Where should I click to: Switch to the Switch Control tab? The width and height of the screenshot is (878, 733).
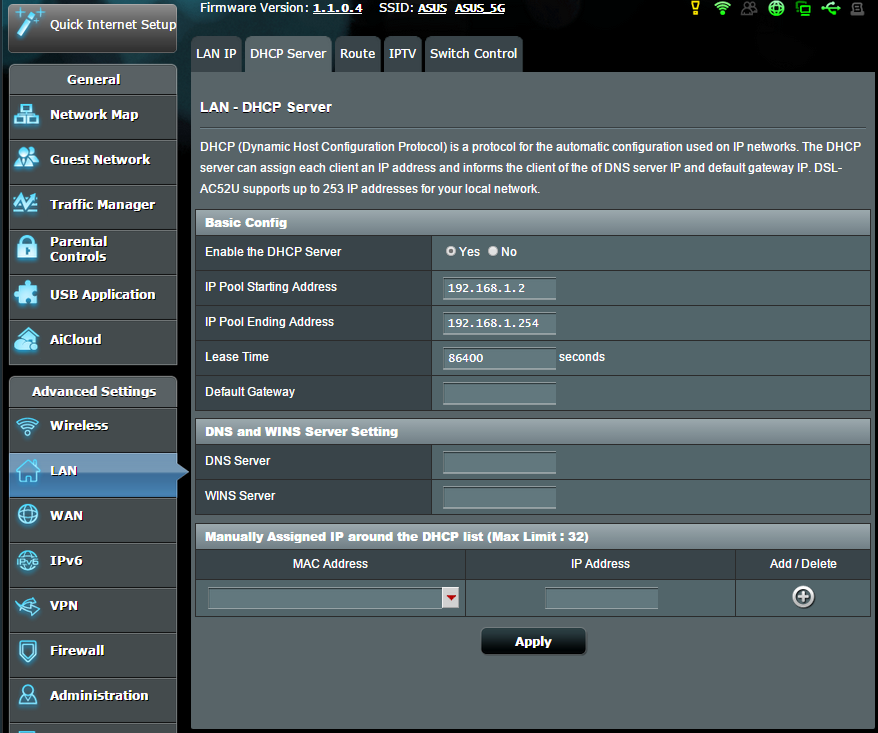tap(473, 54)
